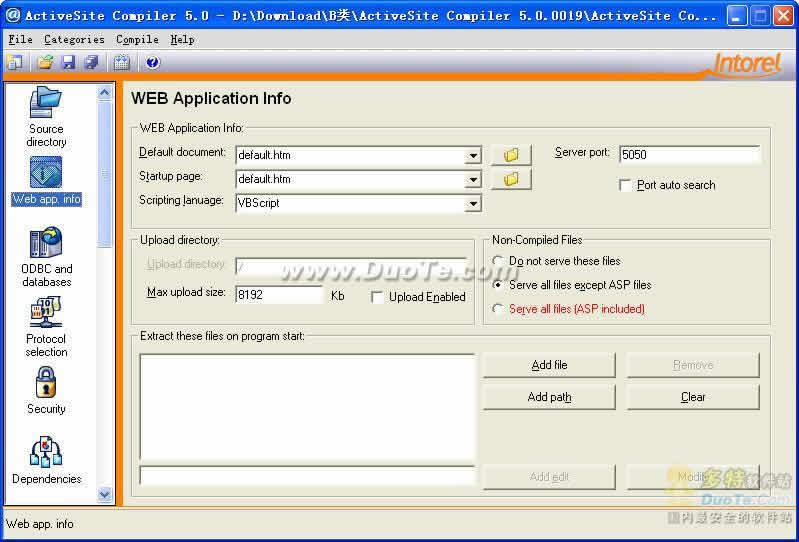Click the Add file button
This screenshot has height=542, width=799.
549,365
